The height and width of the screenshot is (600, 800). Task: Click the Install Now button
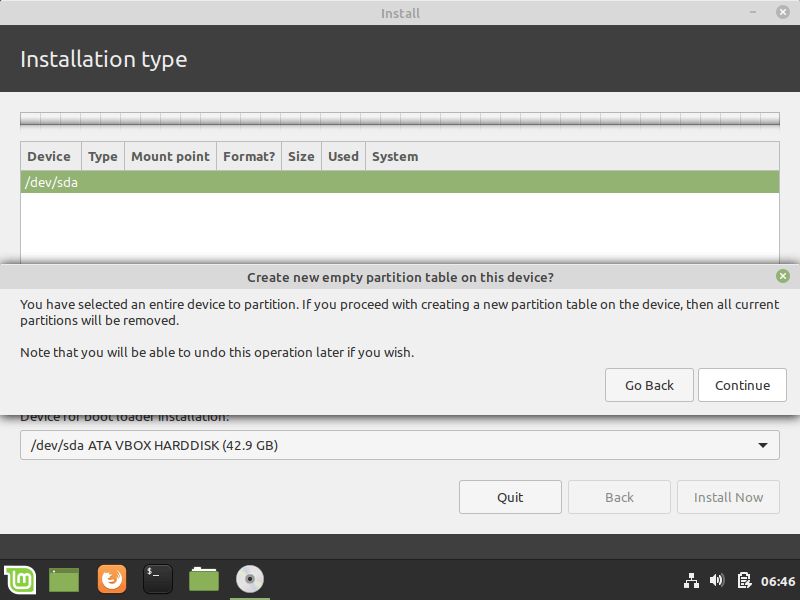728,497
